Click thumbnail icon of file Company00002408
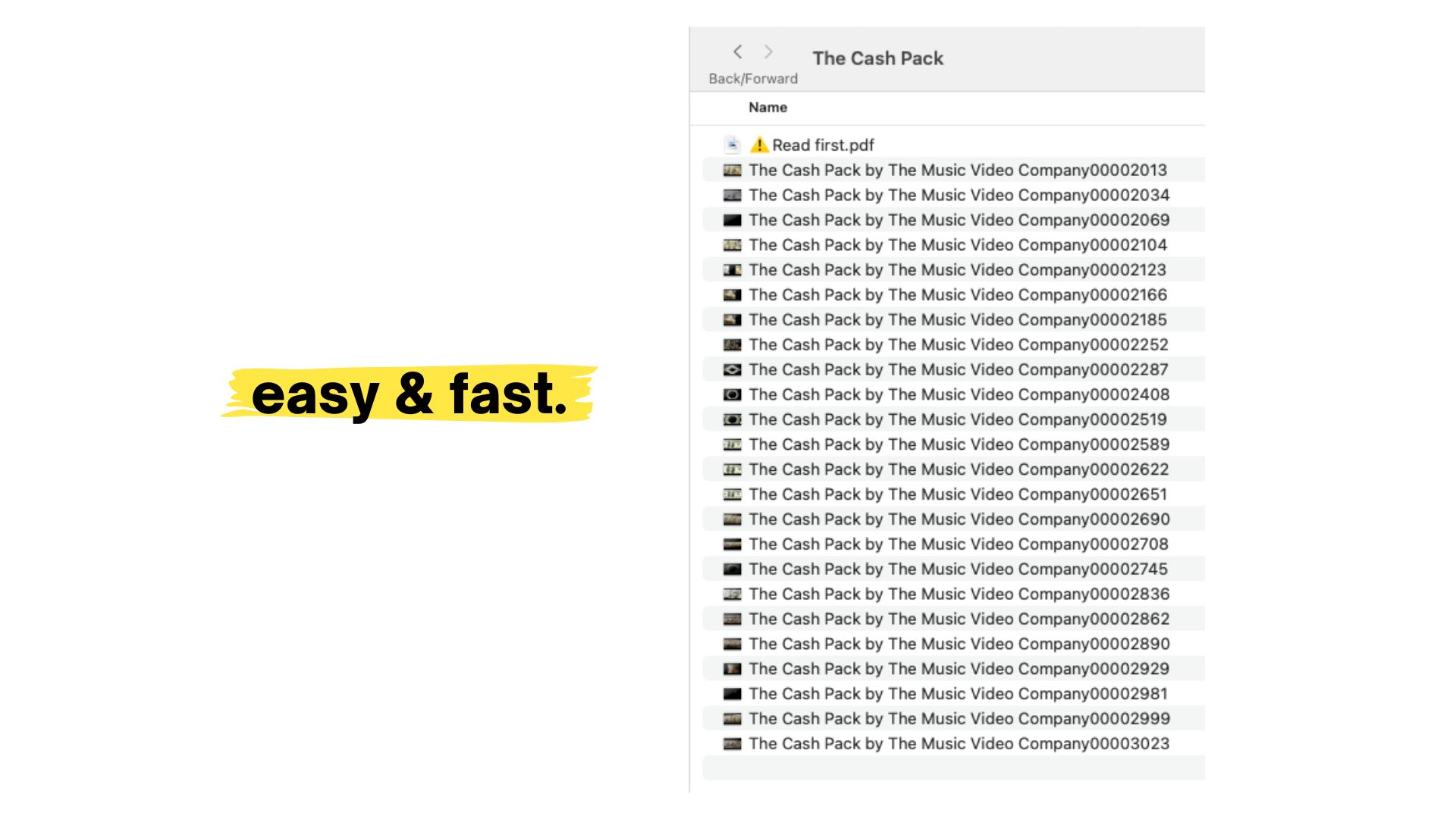1456x819 pixels. [732, 394]
